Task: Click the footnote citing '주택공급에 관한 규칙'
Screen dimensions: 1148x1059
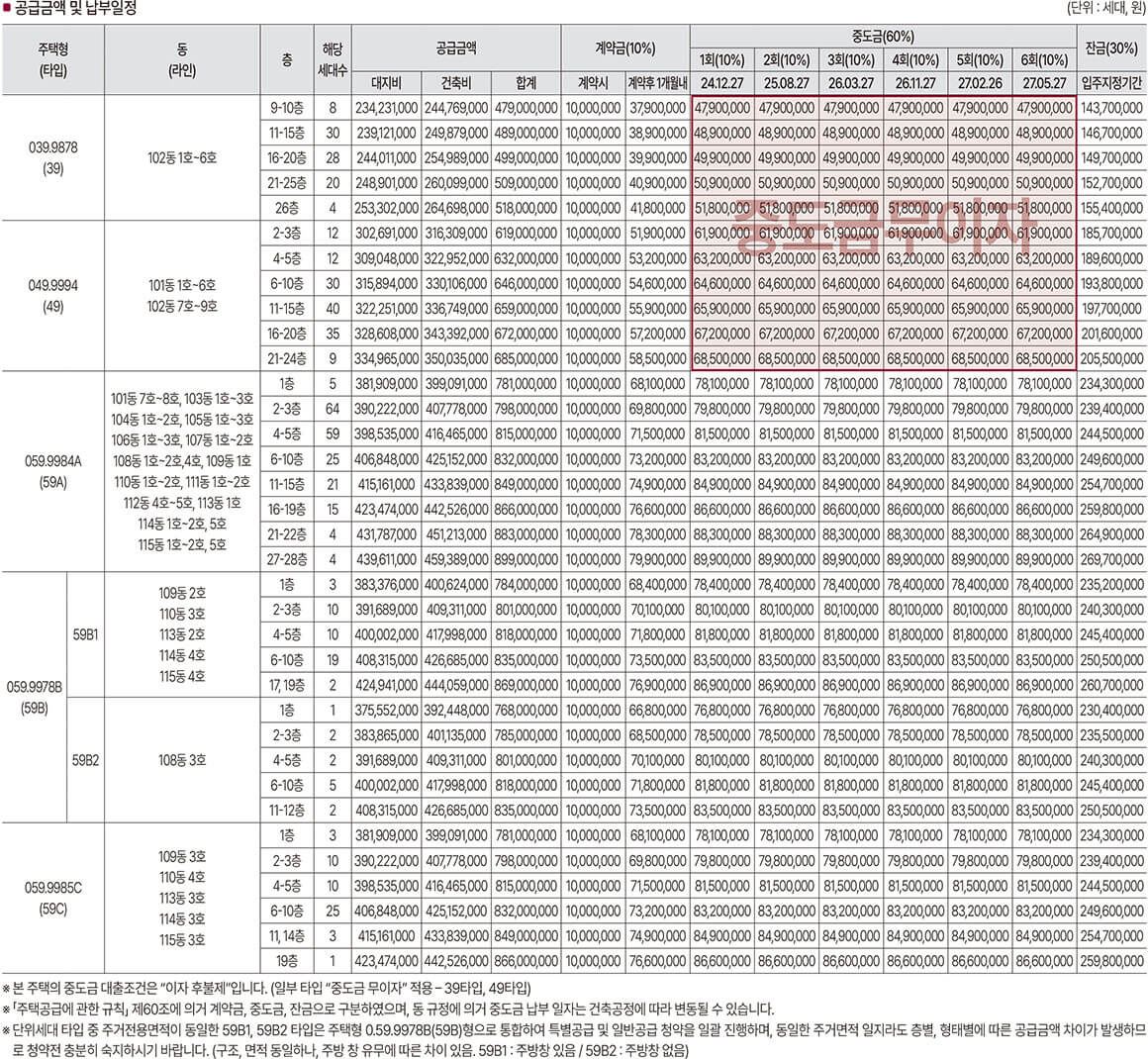Action: click(x=387, y=1010)
